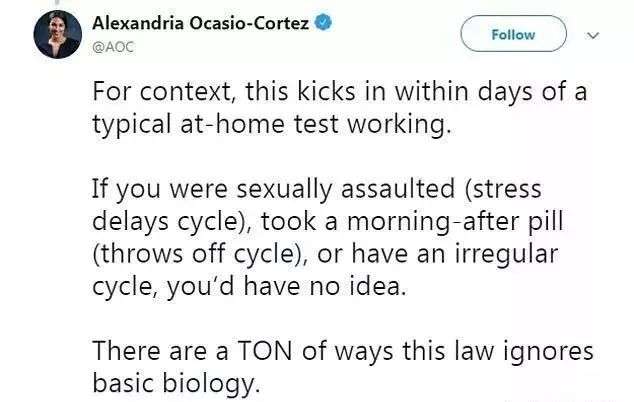The height and width of the screenshot is (402, 634).
Task: Open Alexandria Ocasio-Cortez profile picture
Action: (x=58, y=34)
